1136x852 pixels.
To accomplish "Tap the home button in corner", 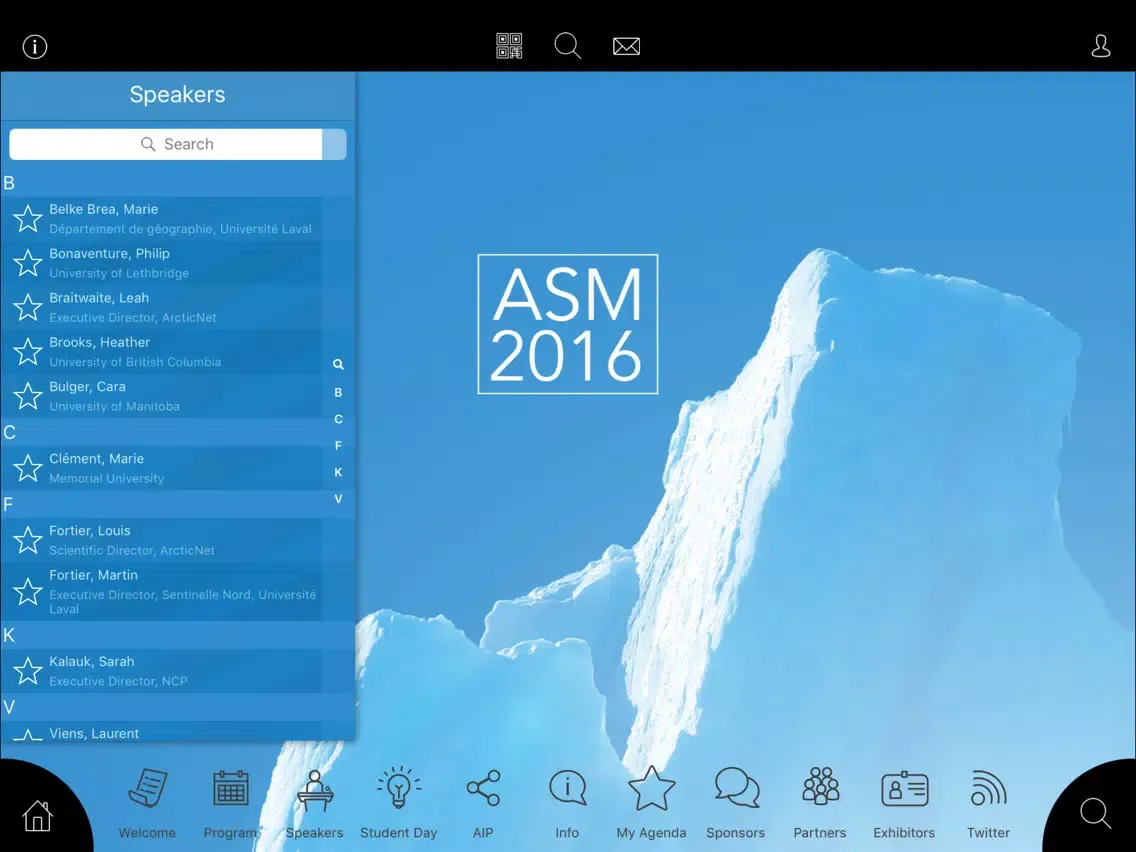I will click(37, 815).
